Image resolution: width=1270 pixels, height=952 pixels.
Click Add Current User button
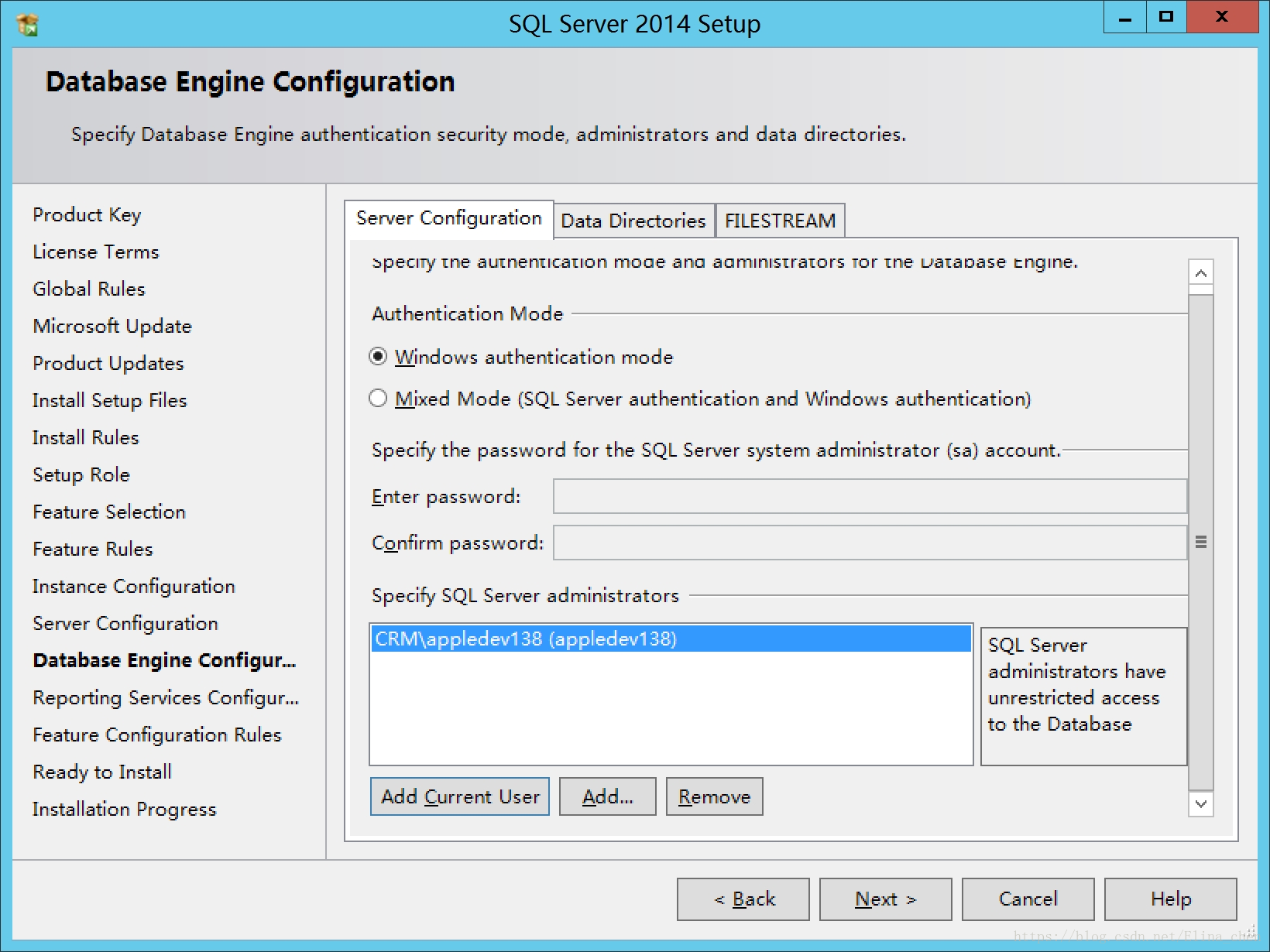460,796
